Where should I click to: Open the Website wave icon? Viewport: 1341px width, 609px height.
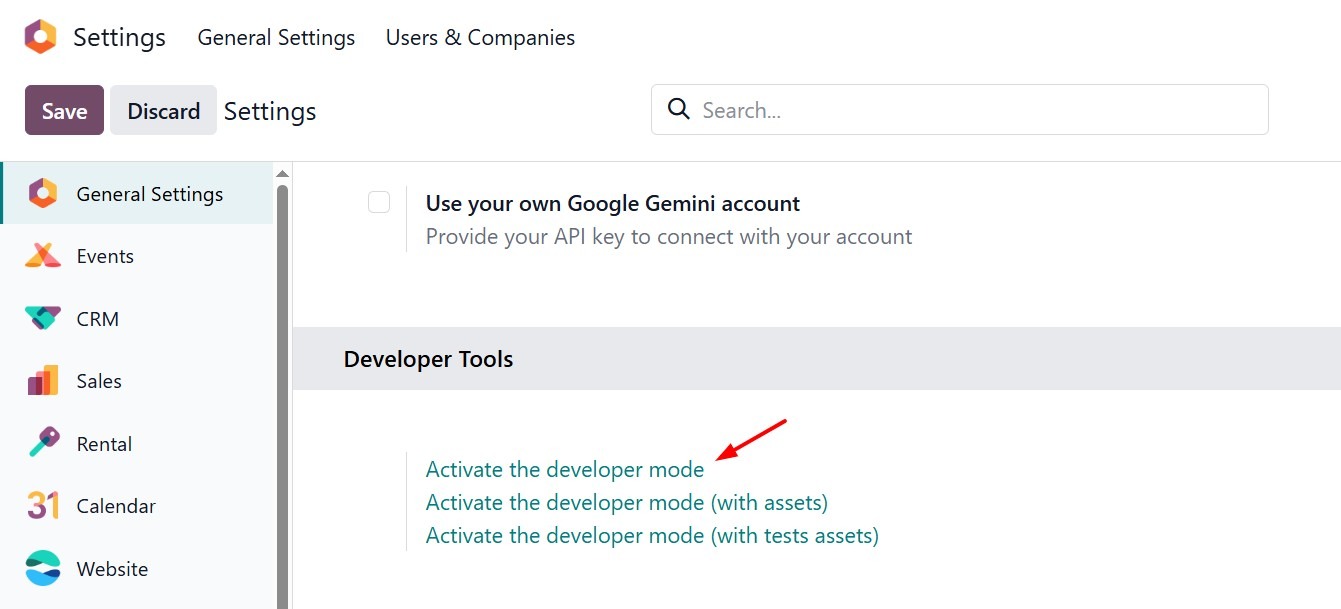tap(43, 569)
